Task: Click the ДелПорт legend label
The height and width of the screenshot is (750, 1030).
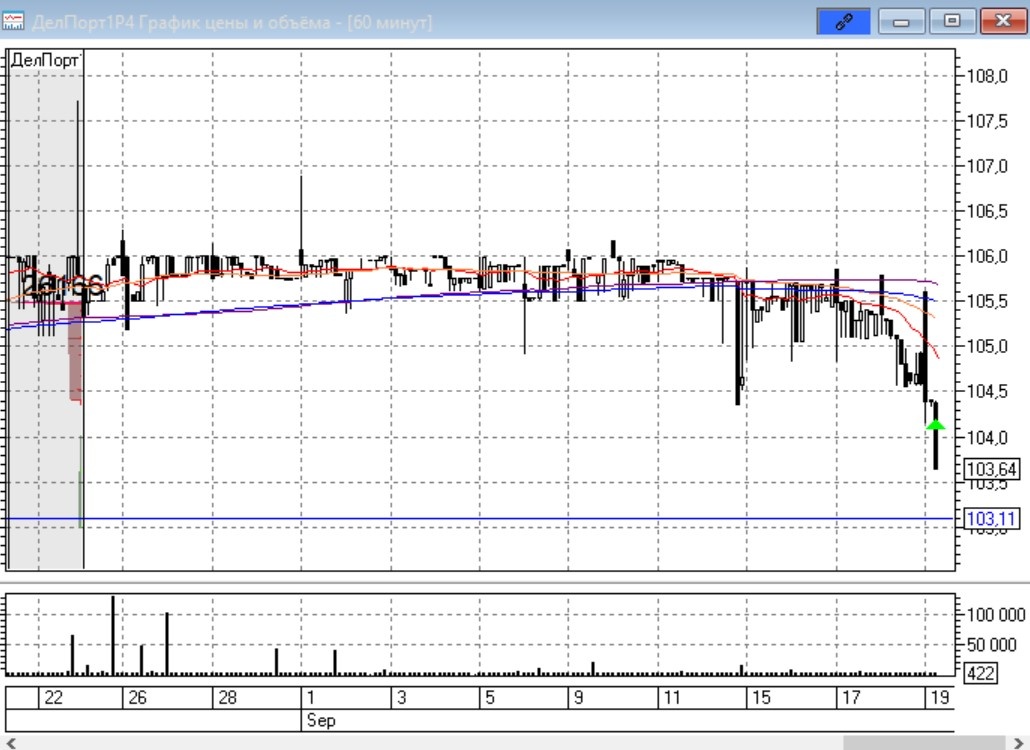Action: (x=45, y=60)
